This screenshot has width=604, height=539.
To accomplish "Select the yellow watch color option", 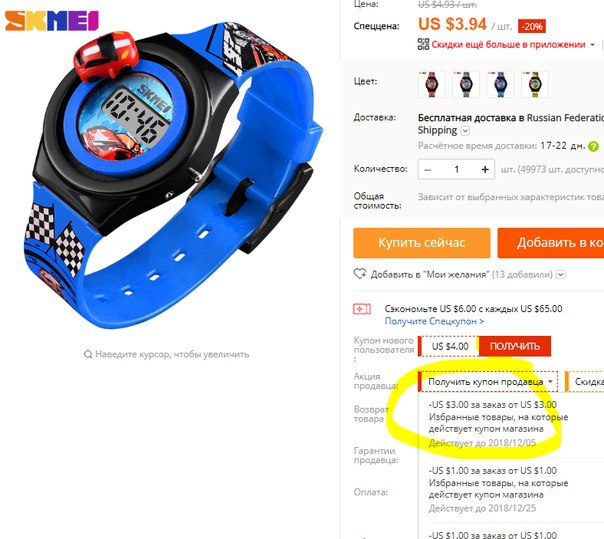I will tap(534, 84).
